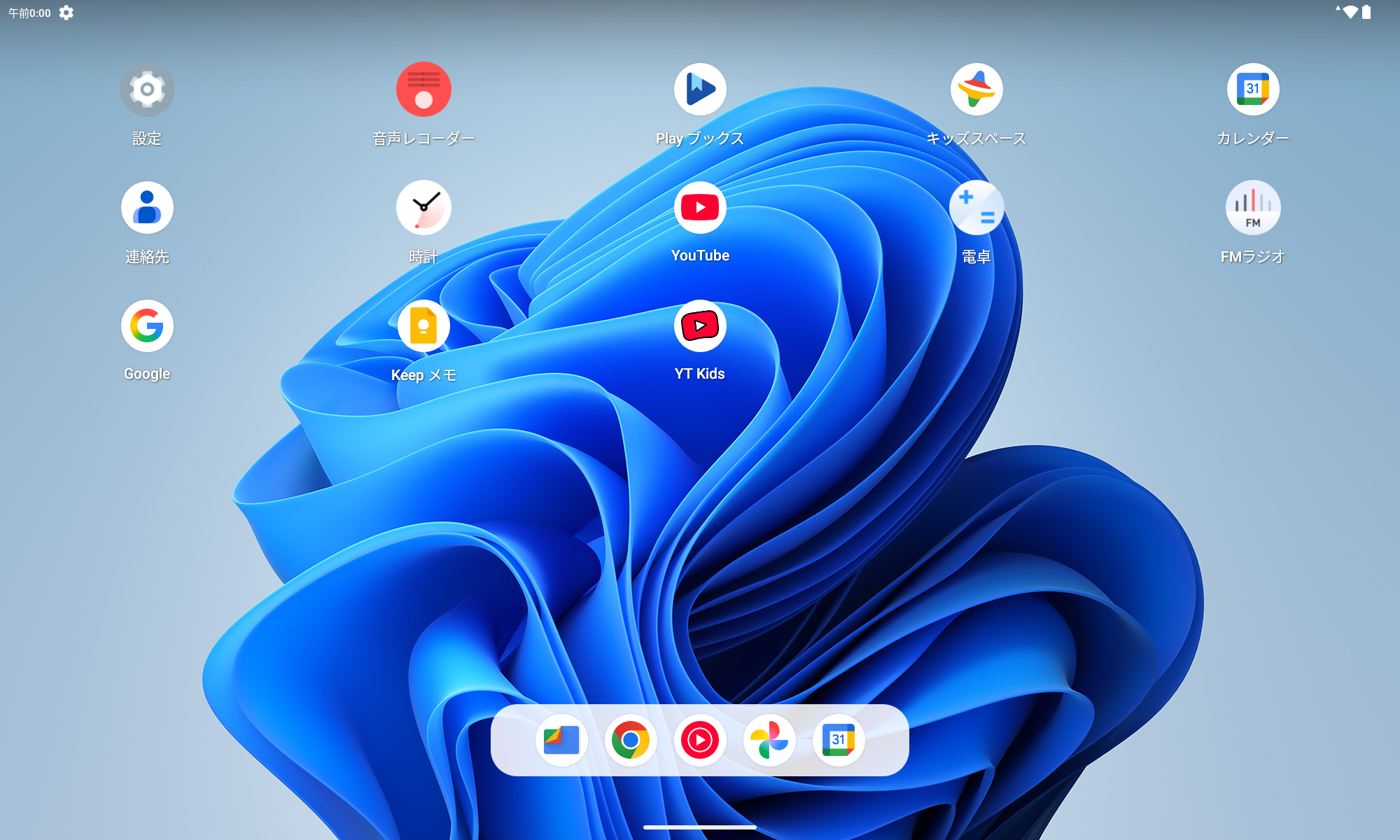Open カレンダー app on home screen

1253,90
